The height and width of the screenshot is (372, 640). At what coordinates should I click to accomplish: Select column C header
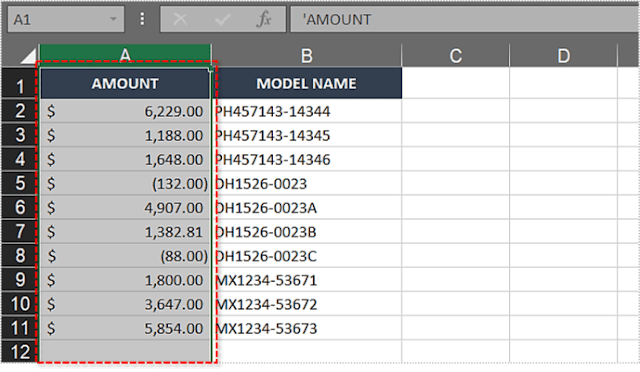pos(456,56)
